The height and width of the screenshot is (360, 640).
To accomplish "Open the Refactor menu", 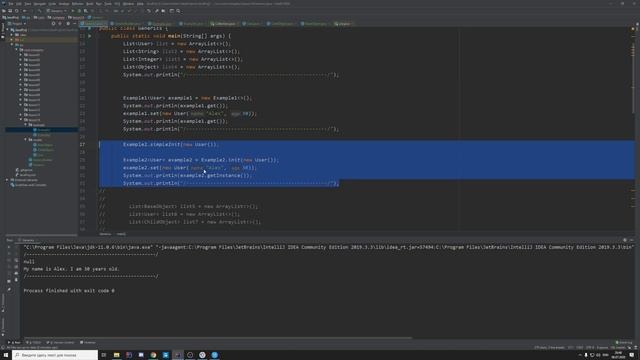I will 78,4.
